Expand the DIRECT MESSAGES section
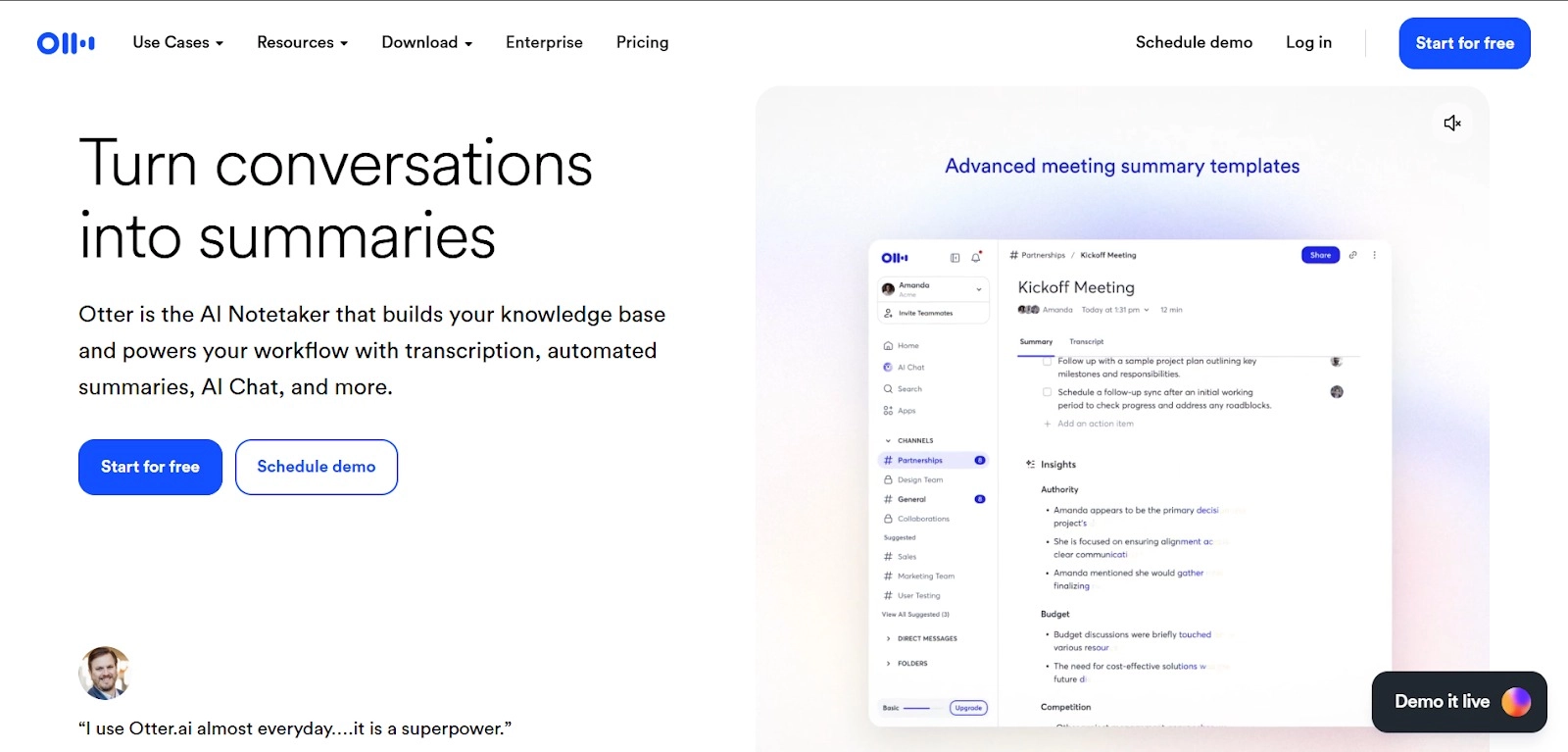 tap(888, 638)
